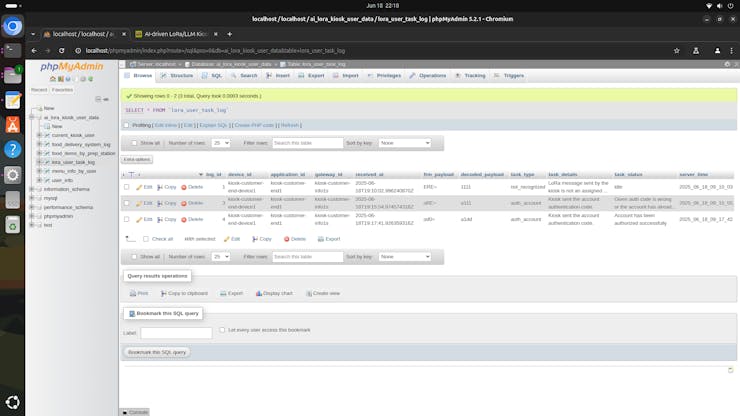This screenshot has height=416, width=740.
Task: Click Copy to clipboard in results operations
Action: point(183,293)
